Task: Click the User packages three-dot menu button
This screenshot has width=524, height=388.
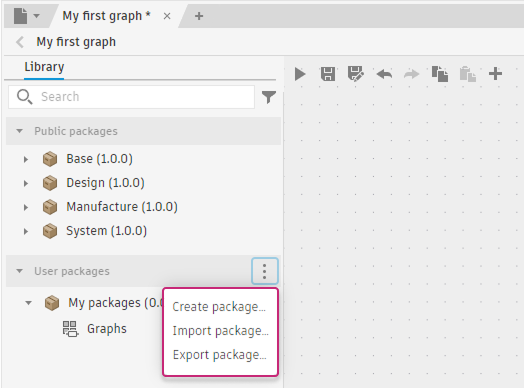Action: [264, 271]
